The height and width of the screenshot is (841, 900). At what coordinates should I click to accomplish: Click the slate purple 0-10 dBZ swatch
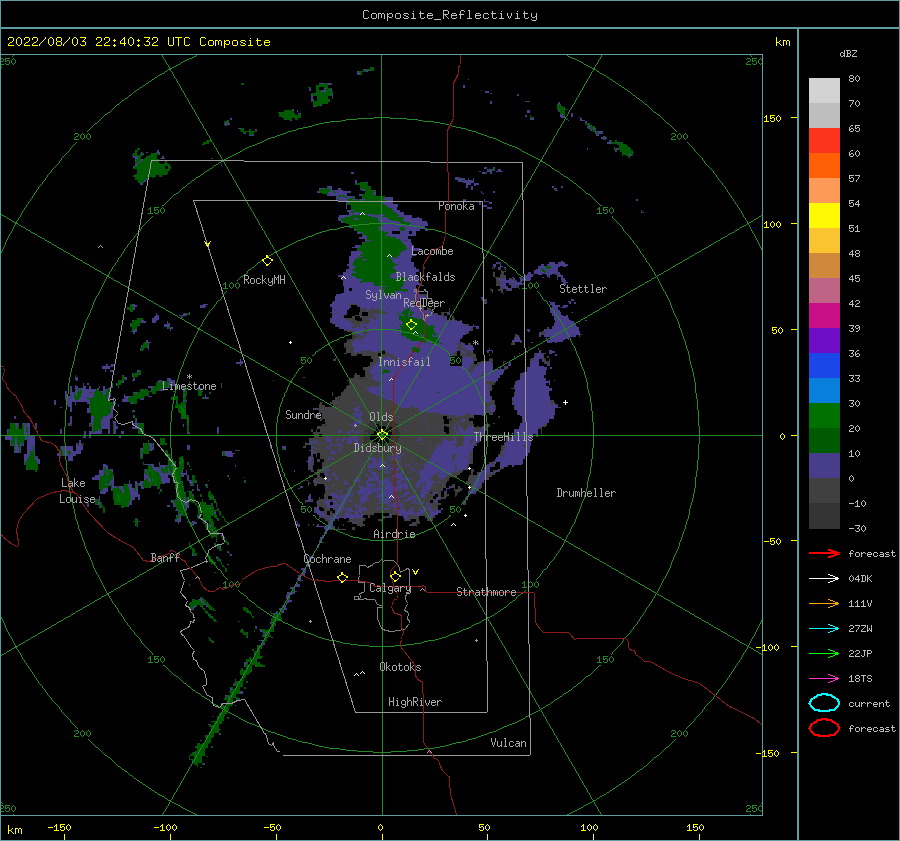click(824, 466)
